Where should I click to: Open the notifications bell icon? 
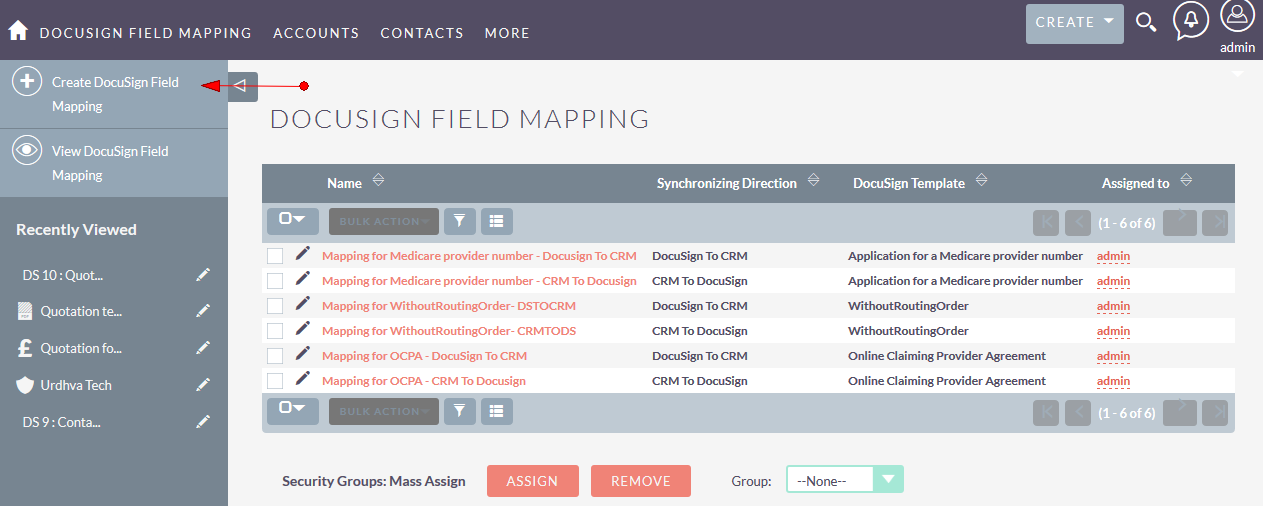1190,20
